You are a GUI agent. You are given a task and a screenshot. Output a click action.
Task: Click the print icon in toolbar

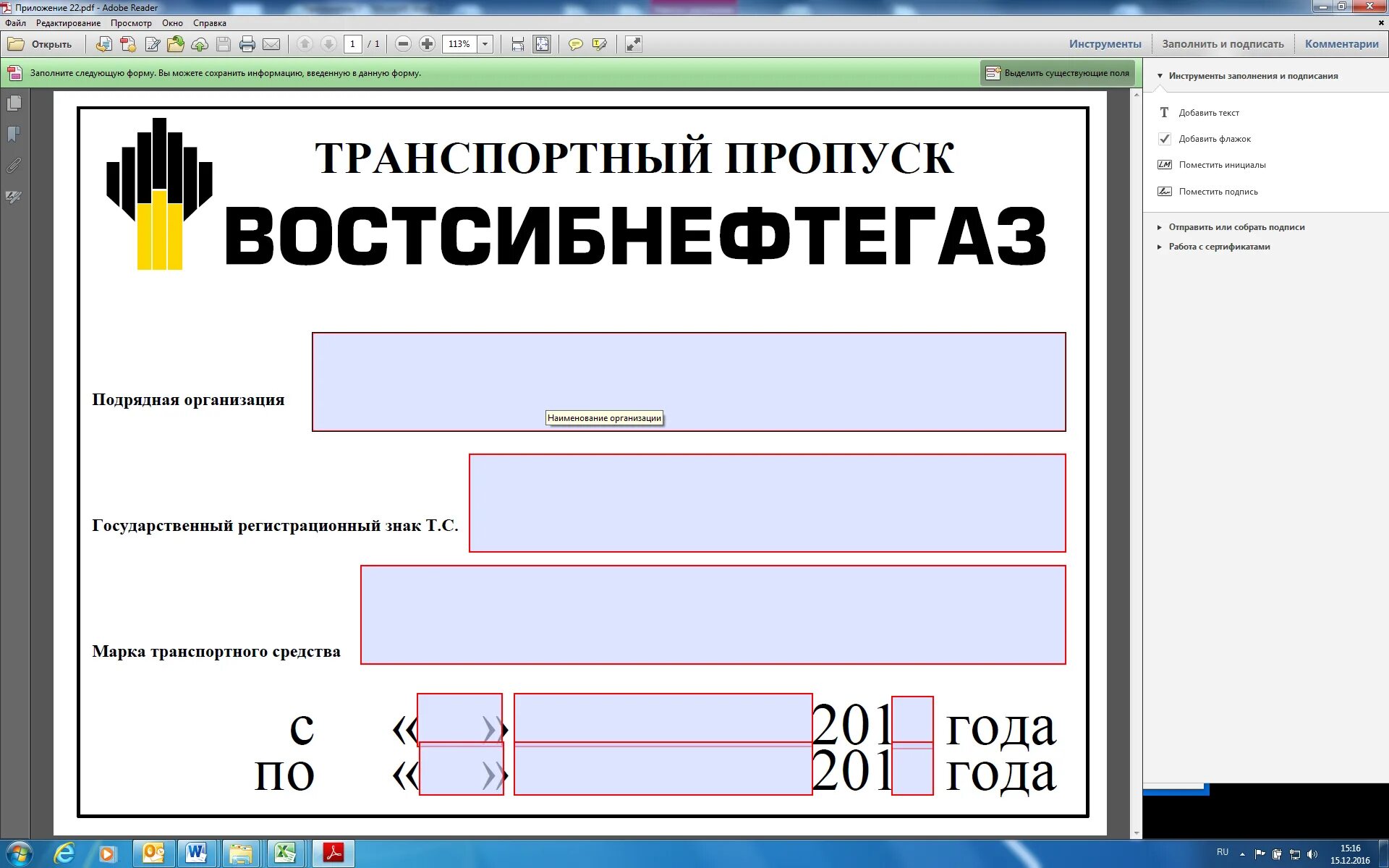[247, 44]
